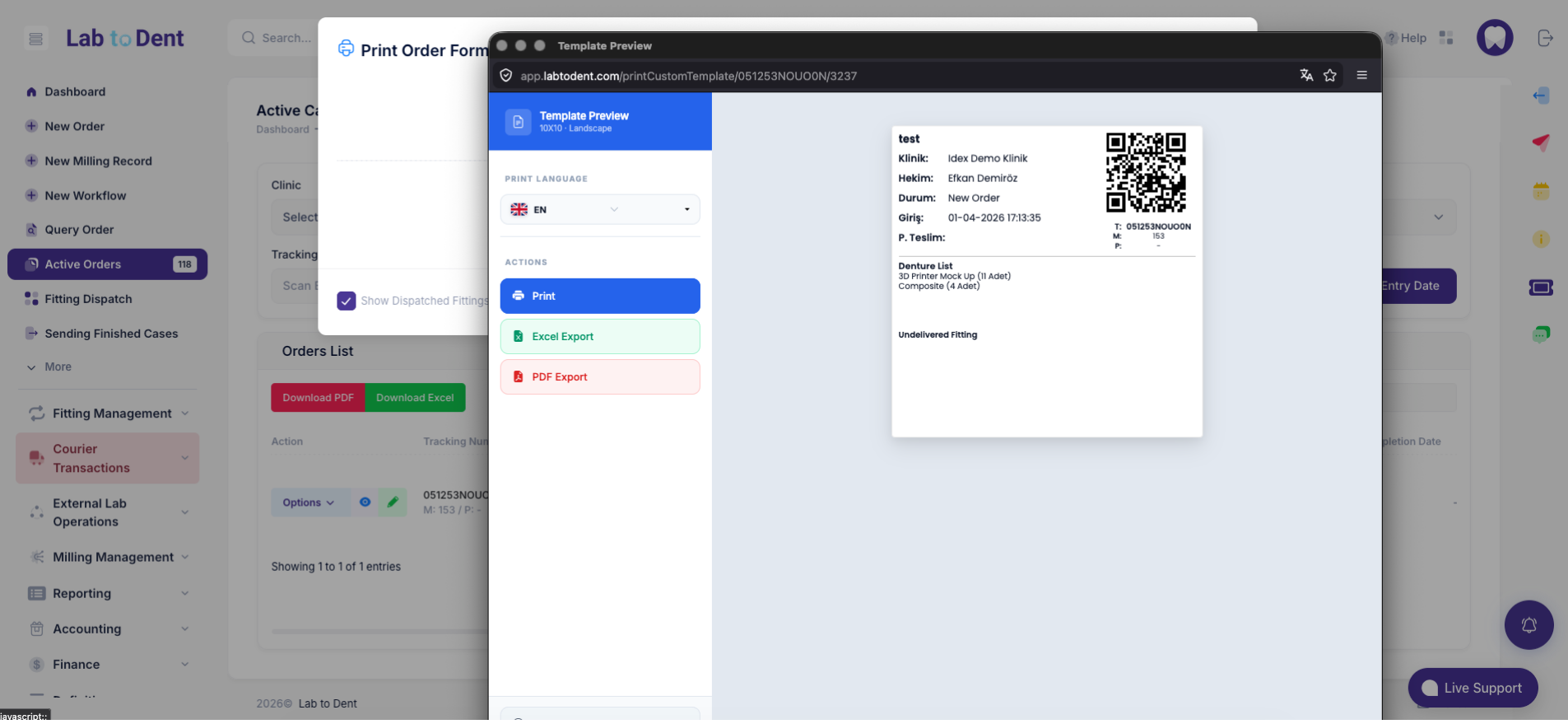Open the tooth profile avatar
Image resolution: width=1568 pixels, height=724 pixels.
1495,38
